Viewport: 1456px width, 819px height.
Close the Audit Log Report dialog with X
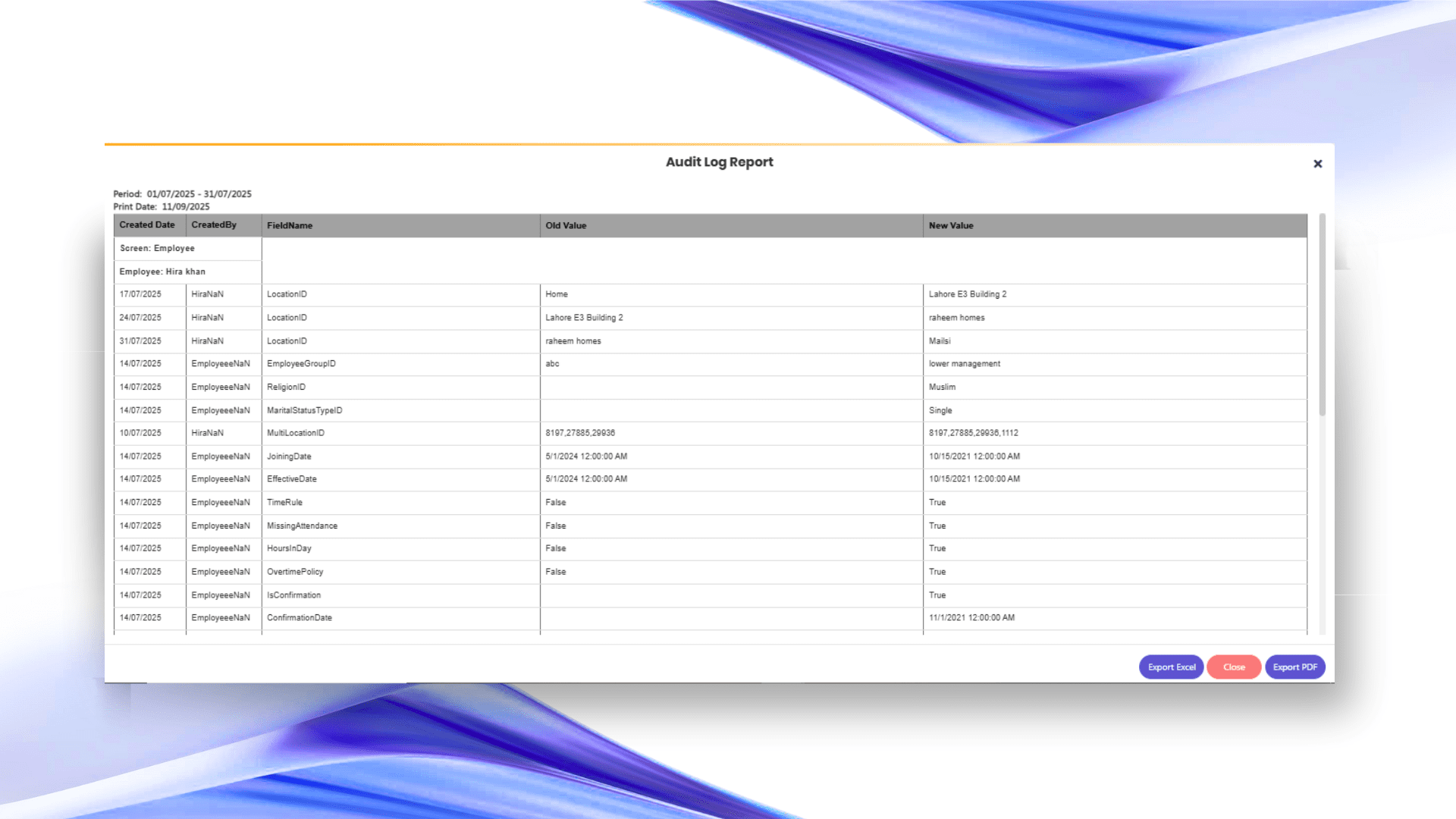[x=1318, y=164]
